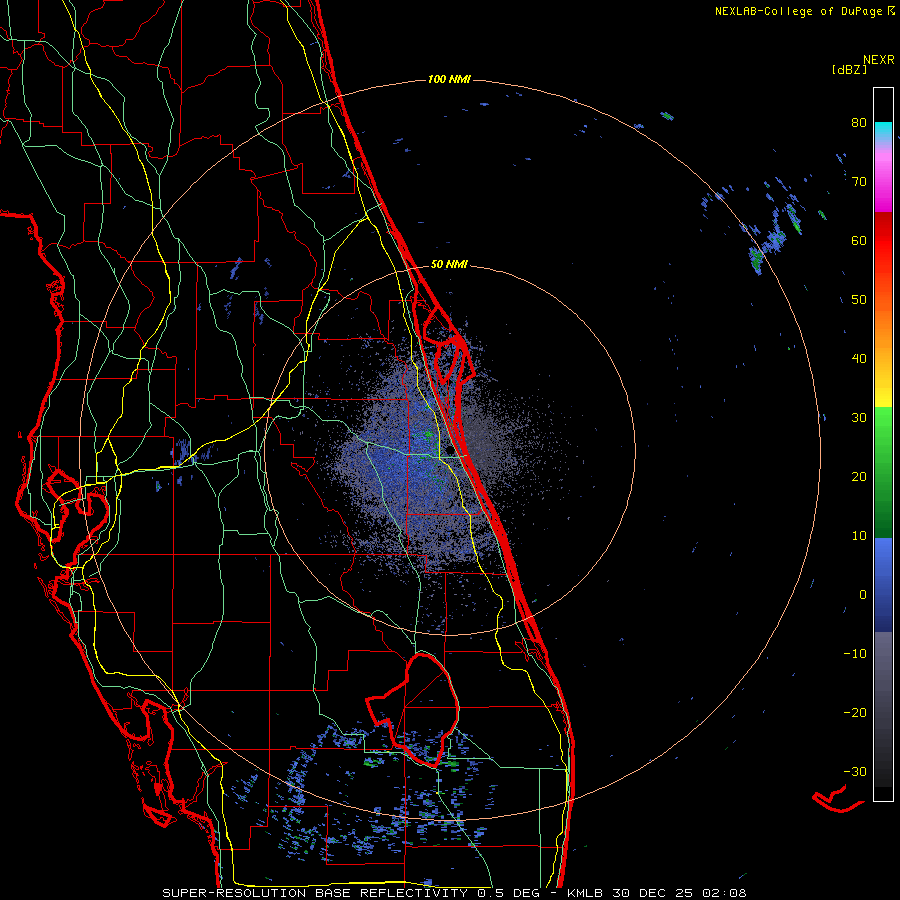Click the 60 value on the dBZ scale
The image size is (900, 900).
click(x=859, y=240)
